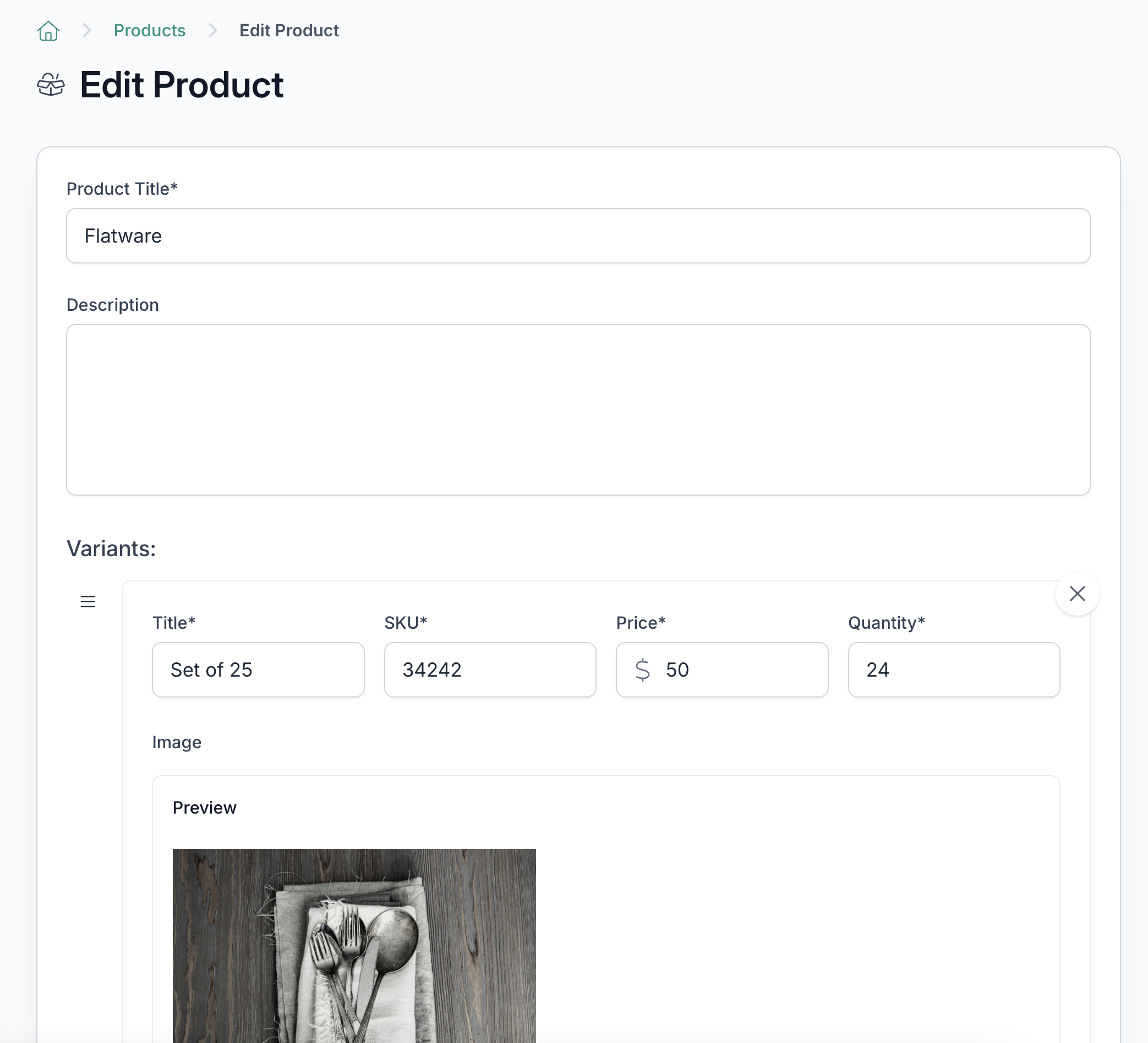Edit the Quantity field showing 24
This screenshot has width=1148, height=1043.
953,669
